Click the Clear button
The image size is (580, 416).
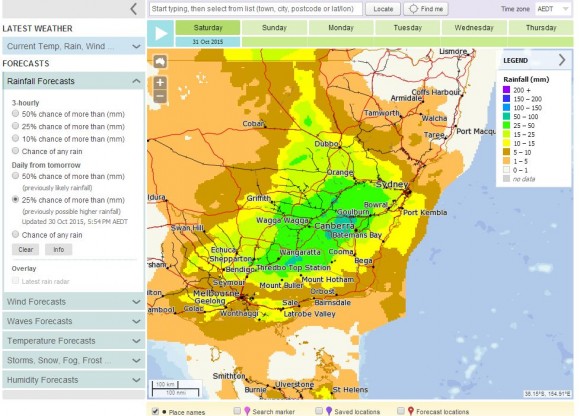click(26, 250)
